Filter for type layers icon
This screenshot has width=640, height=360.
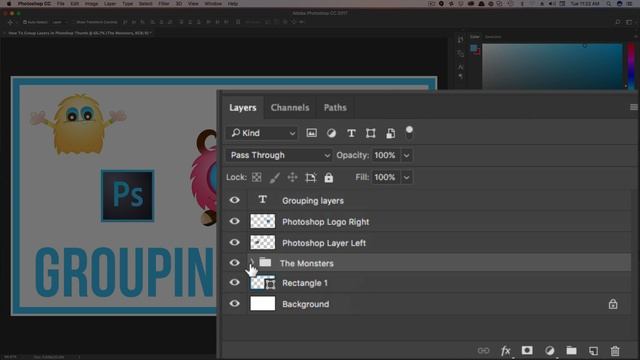point(351,133)
